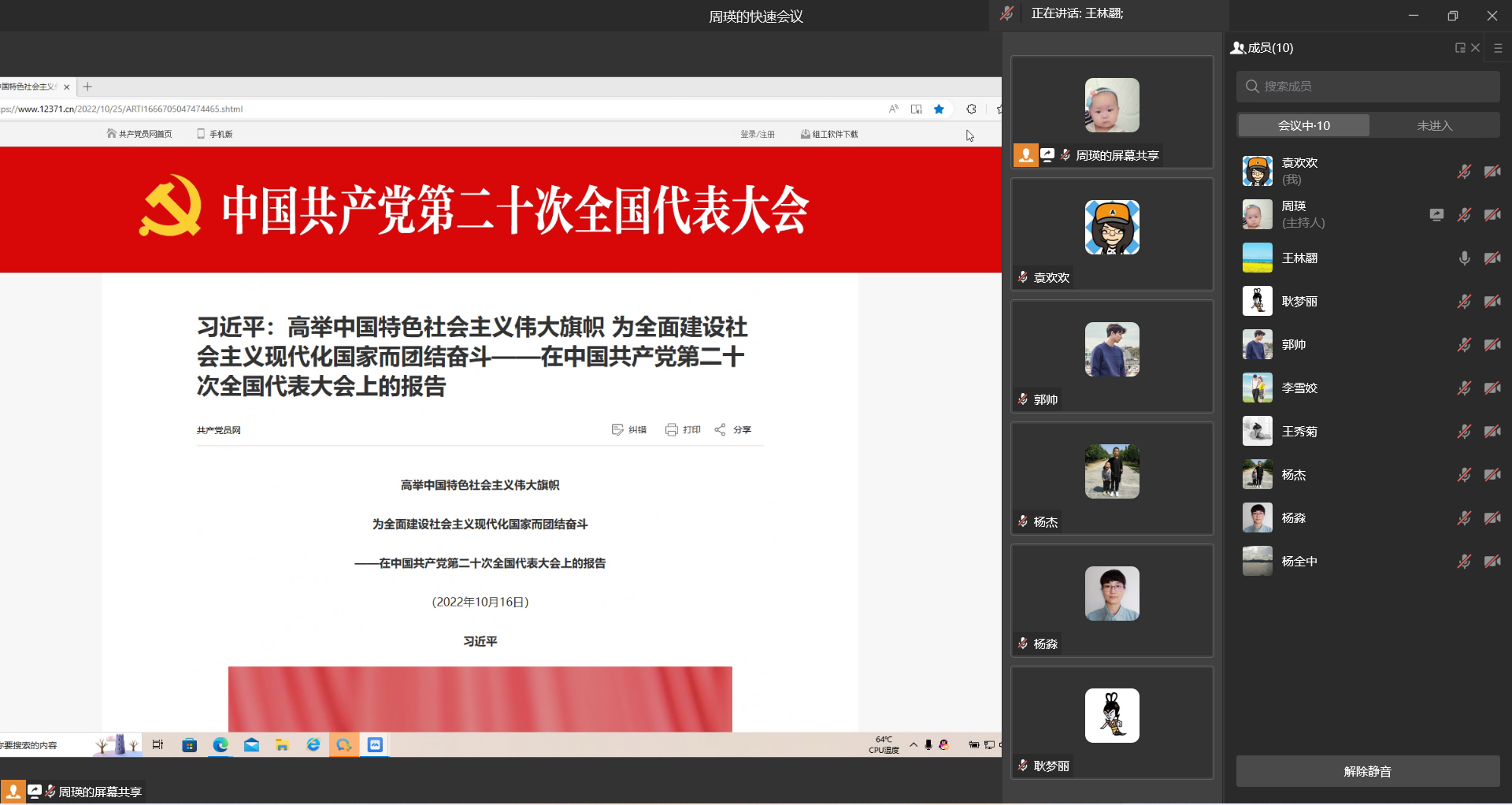Toggle camera for 袁欢欢 in member list

pos(1492,172)
